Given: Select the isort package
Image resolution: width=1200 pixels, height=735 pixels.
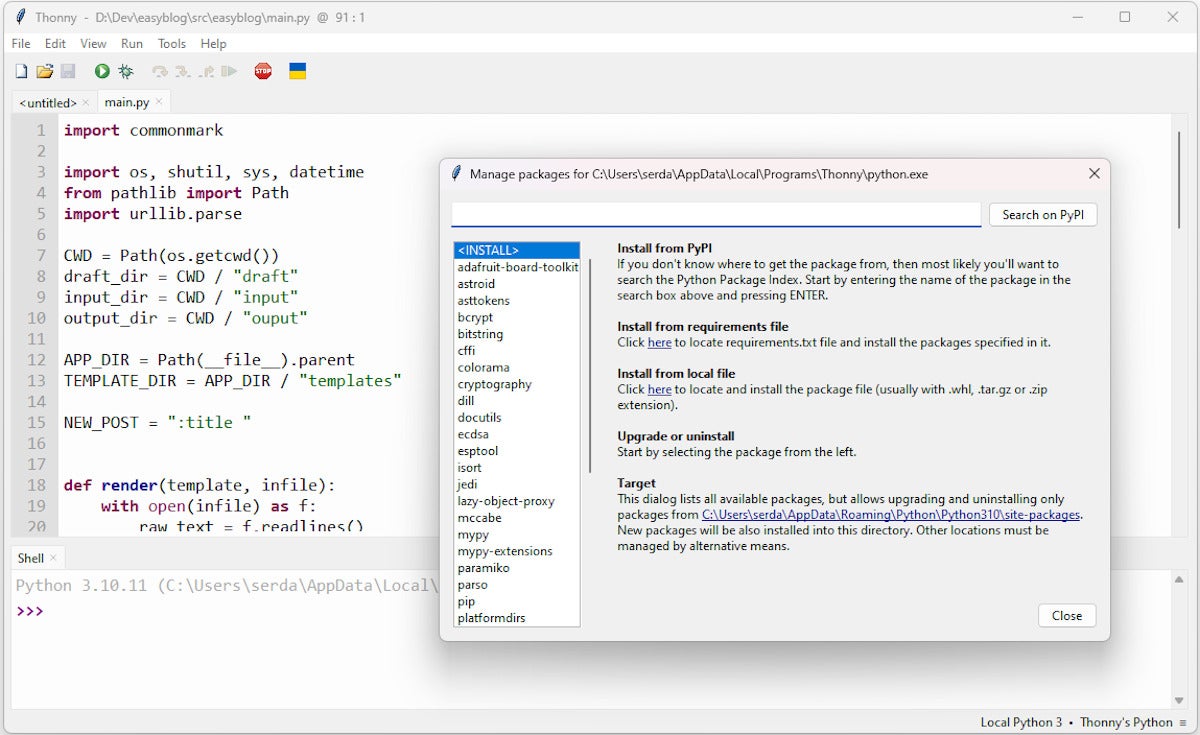Looking at the screenshot, I should (x=516, y=468).
